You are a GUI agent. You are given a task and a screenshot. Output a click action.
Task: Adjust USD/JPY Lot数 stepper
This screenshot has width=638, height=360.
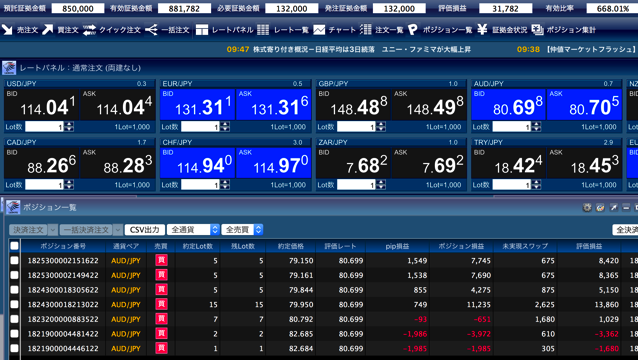pyautogui.click(x=69, y=127)
